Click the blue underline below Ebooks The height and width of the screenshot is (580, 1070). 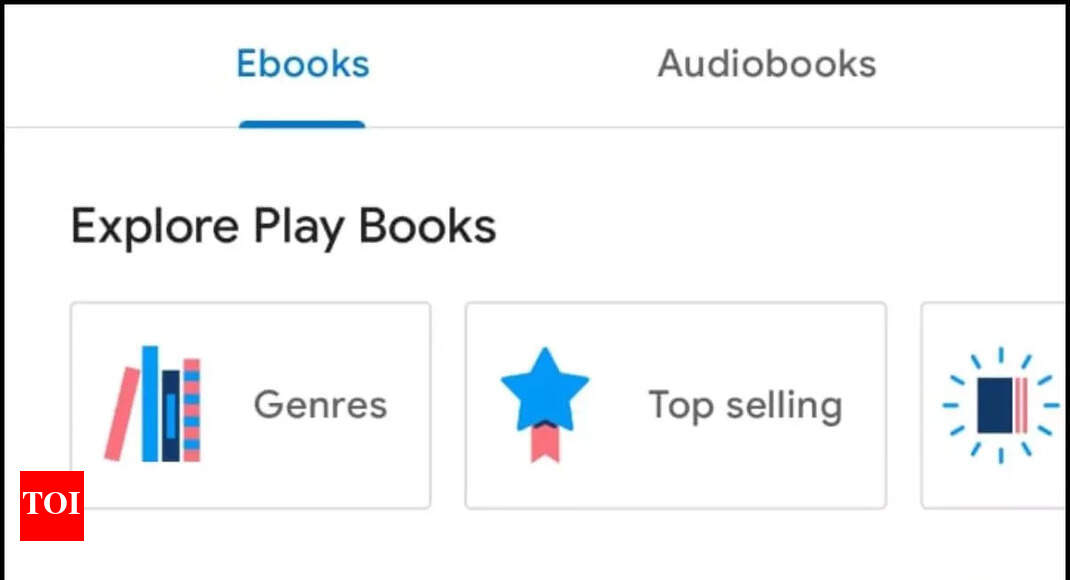point(302,122)
